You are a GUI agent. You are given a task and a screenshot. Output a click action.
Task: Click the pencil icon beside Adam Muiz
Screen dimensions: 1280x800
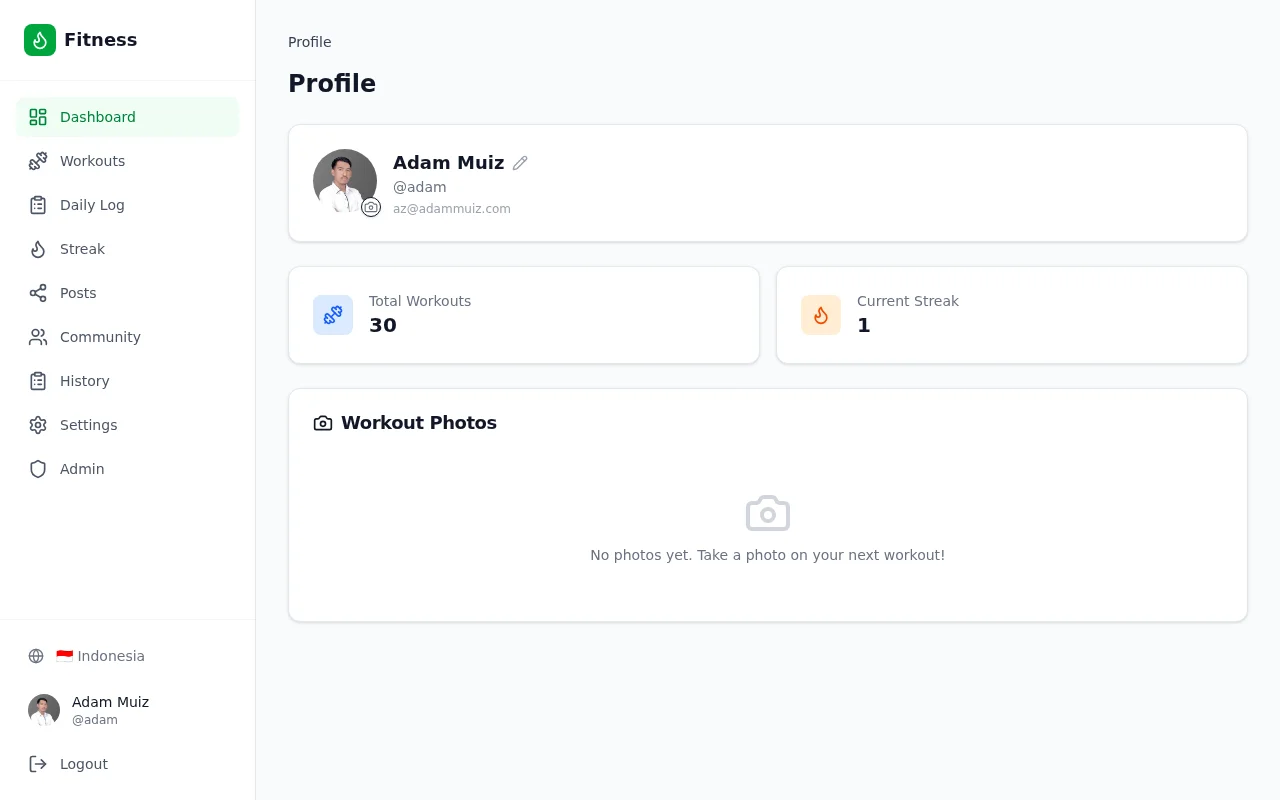tap(520, 163)
